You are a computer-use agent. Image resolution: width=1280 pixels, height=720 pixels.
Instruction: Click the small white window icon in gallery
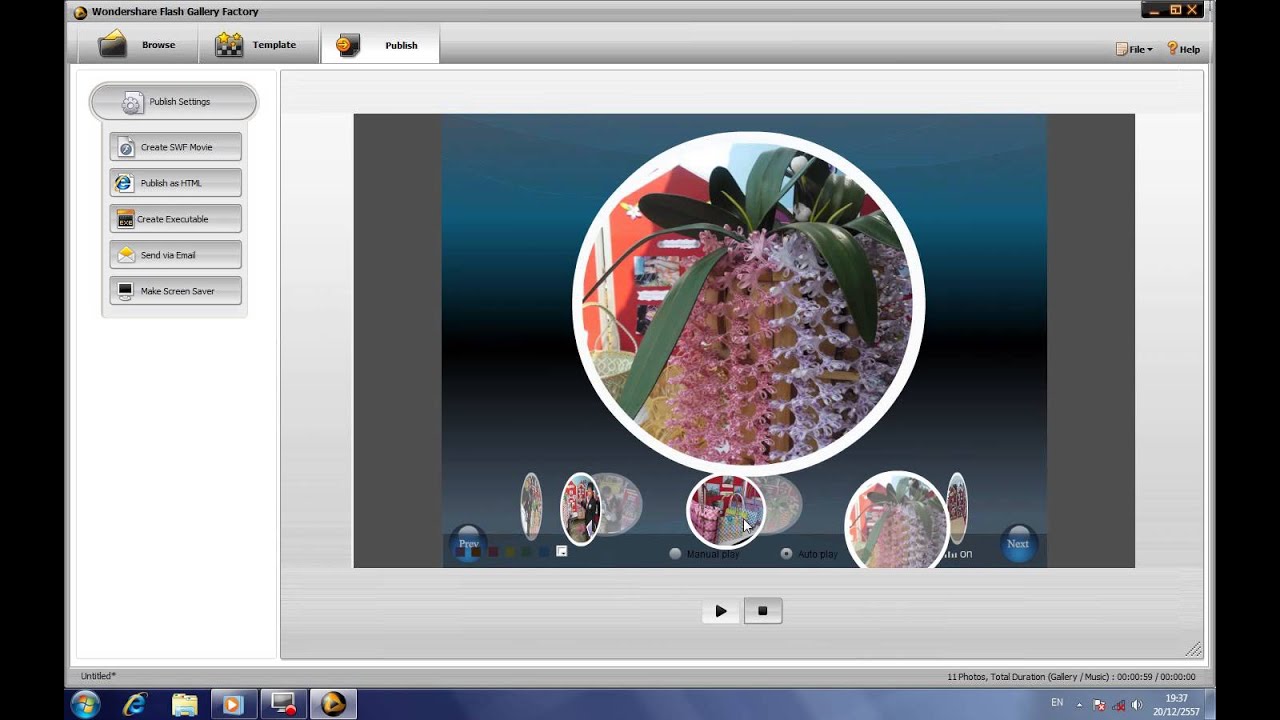coord(562,551)
